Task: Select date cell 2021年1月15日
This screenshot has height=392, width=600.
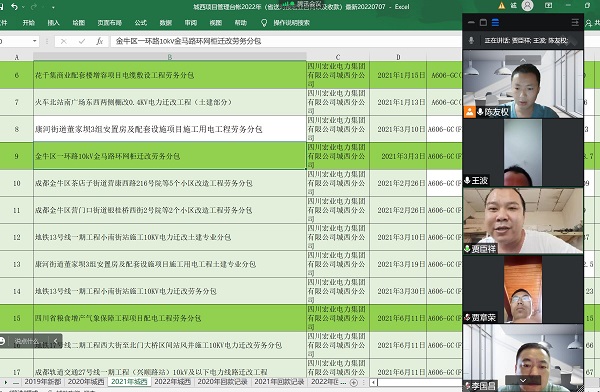Action: click(x=398, y=75)
